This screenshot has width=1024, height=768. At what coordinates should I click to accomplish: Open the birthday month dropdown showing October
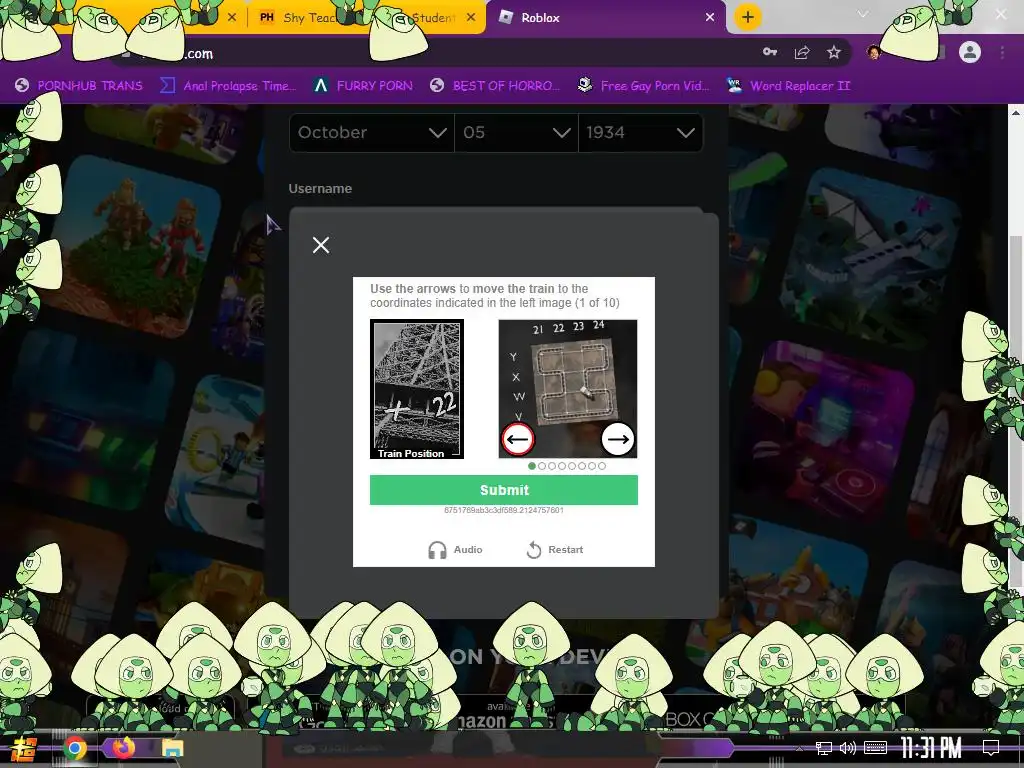click(372, 133)
